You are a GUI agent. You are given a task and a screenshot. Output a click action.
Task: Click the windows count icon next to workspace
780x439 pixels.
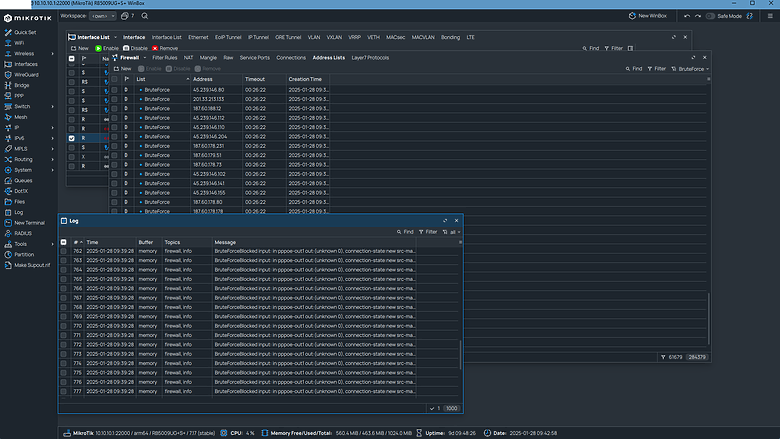tap(127, 16)
